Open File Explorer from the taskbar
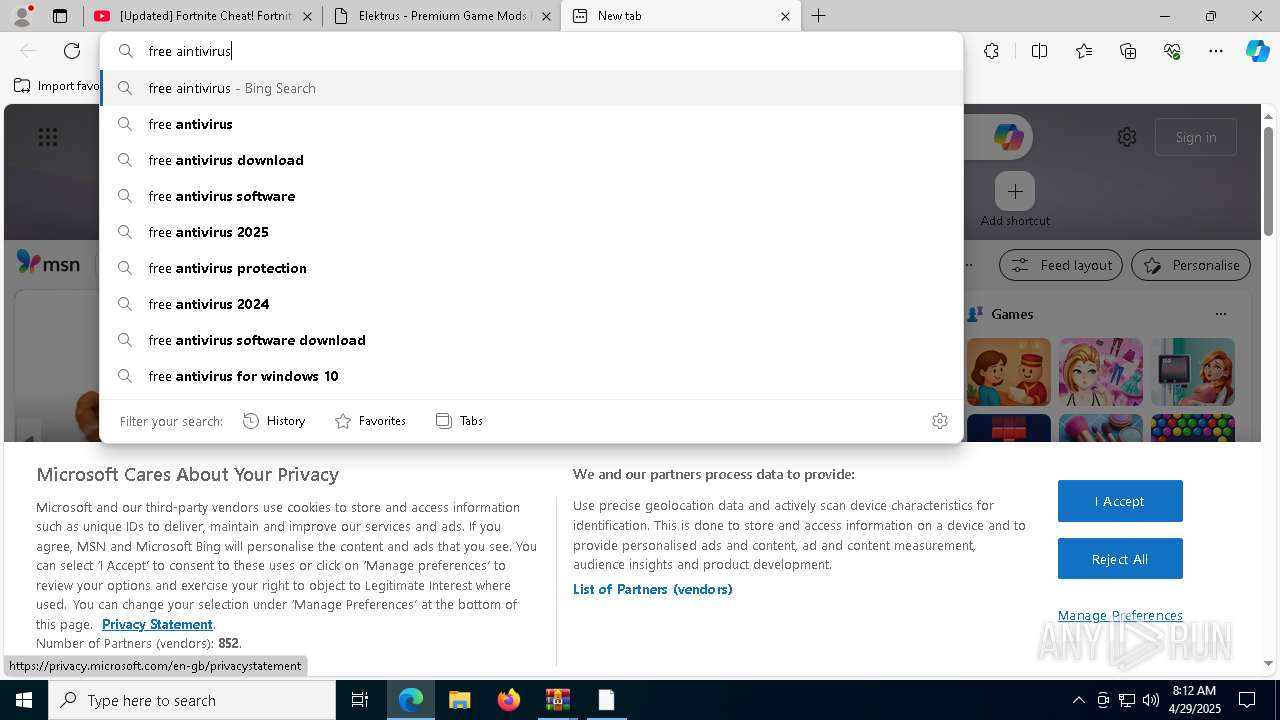 [x=459, y=700]
